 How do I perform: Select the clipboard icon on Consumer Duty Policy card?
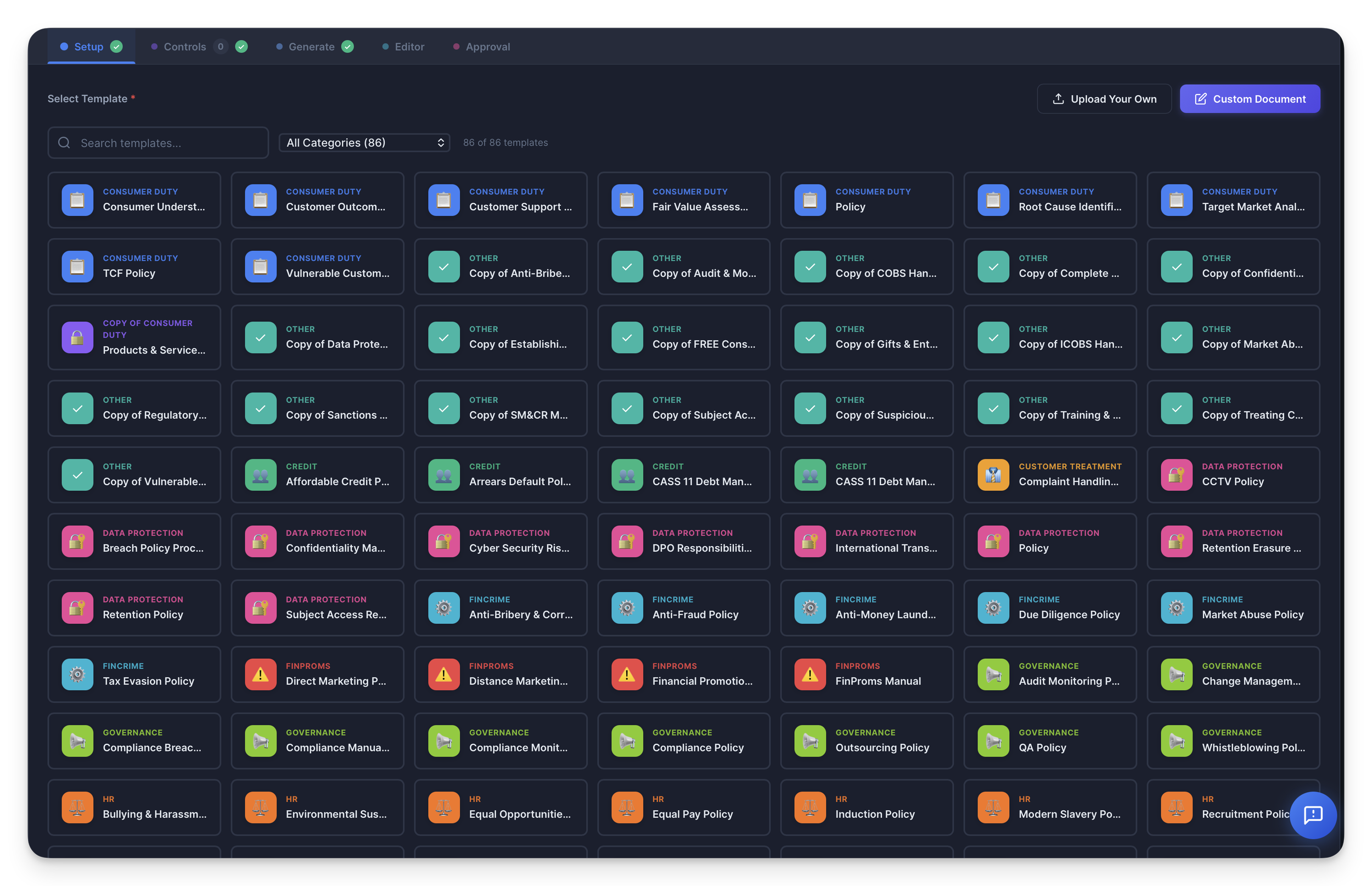809,200
